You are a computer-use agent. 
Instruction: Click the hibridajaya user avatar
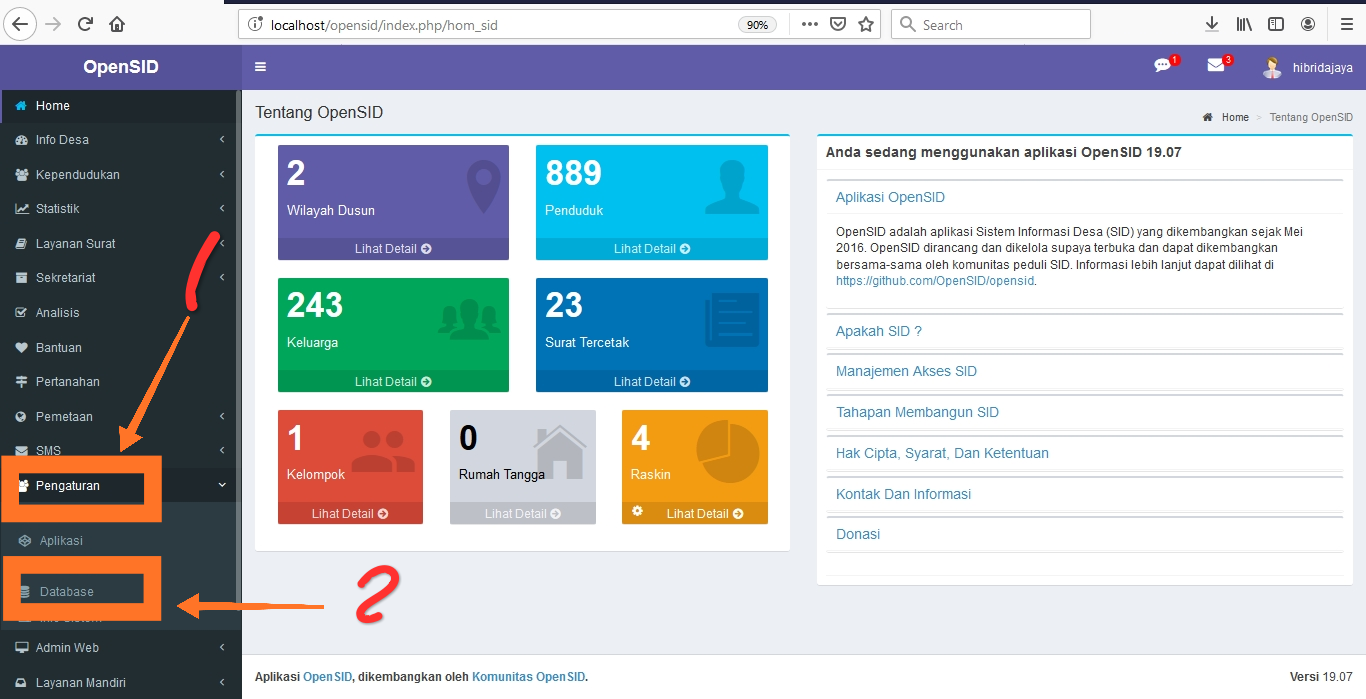pyautogui.click(x=1272, y=67)
